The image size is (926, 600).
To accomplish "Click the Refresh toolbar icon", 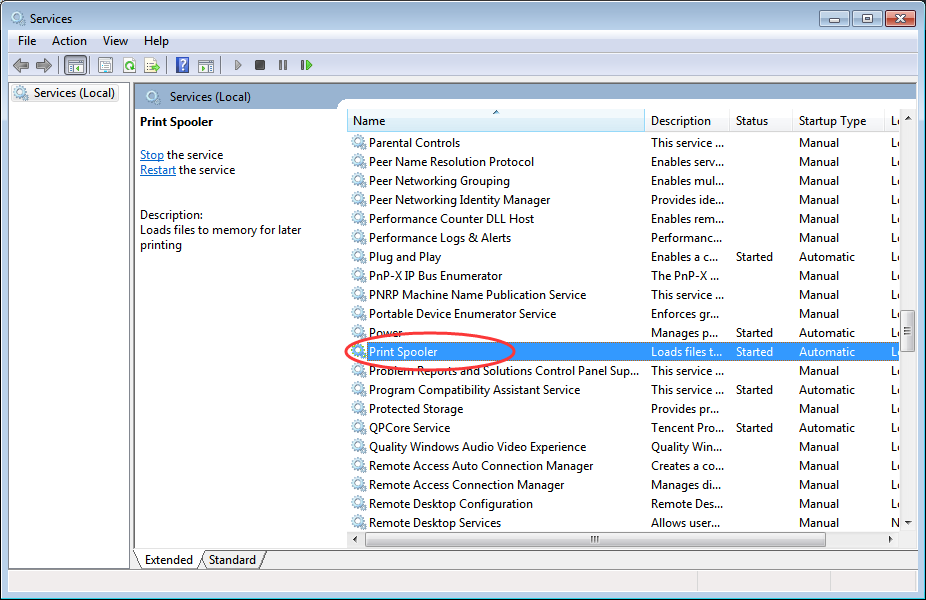I will (129, 65).
